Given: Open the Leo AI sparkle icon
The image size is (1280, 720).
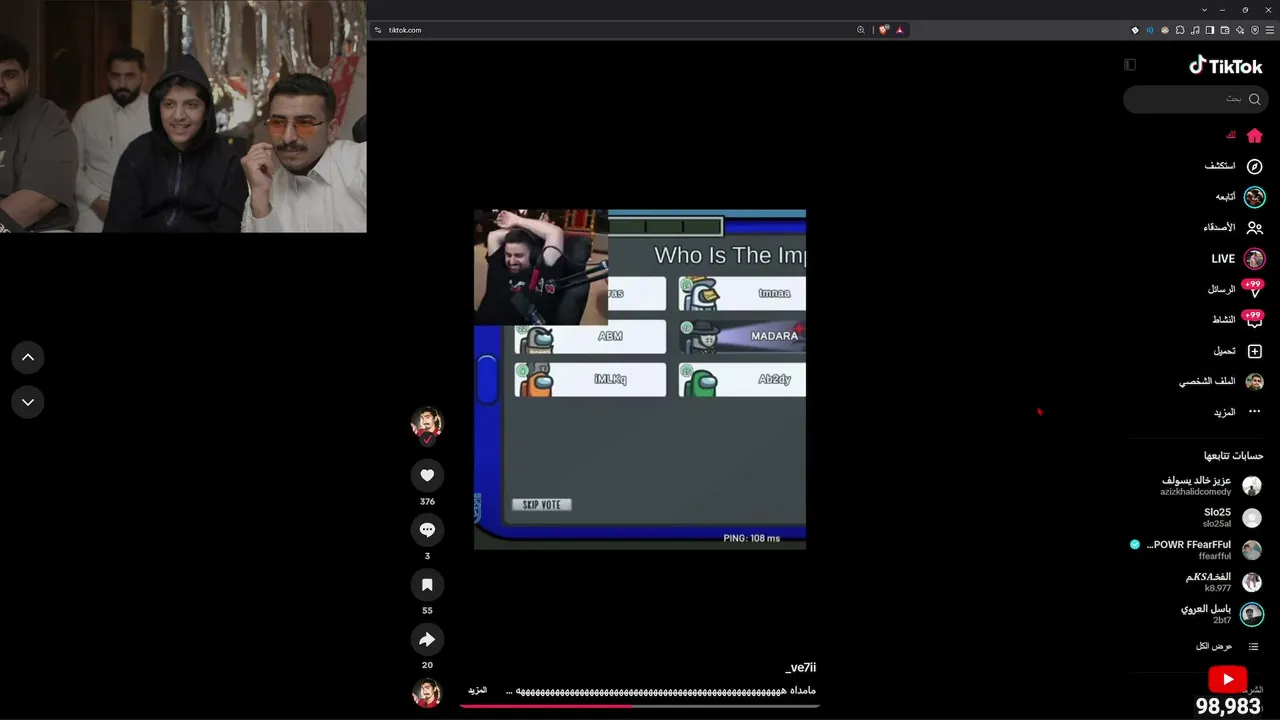Looking at the screenshot, I should (x=1241, y=30).
